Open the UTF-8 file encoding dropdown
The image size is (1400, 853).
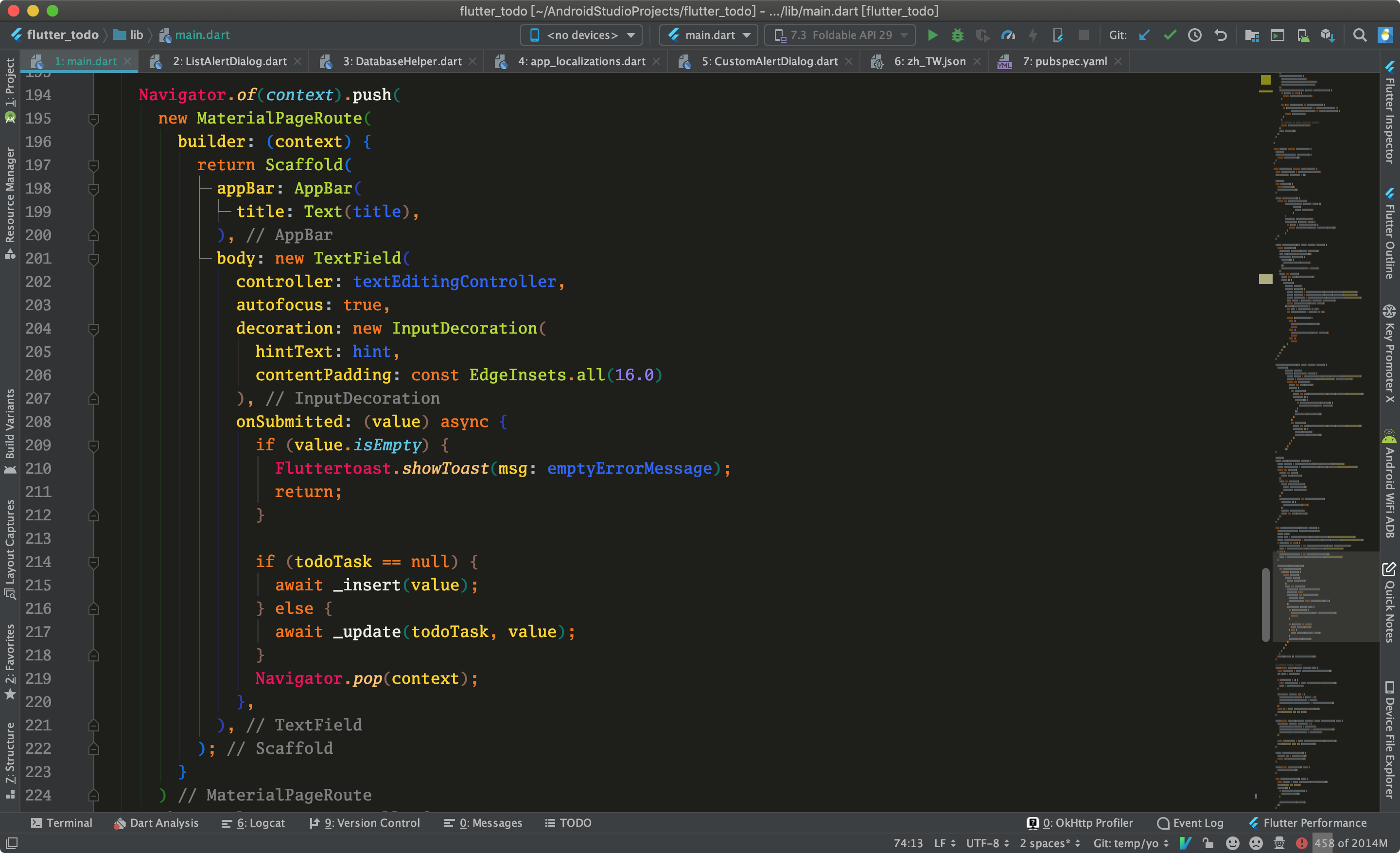(987, 843)
